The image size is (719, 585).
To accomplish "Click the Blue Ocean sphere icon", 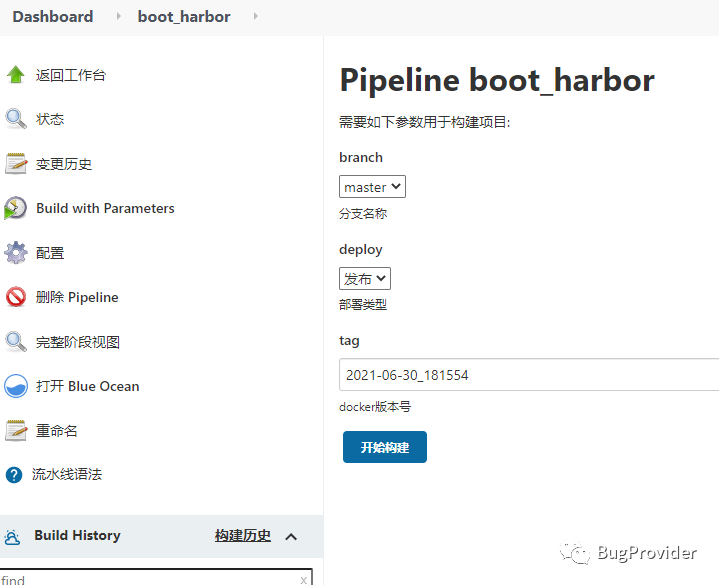I will click(16, 386).
